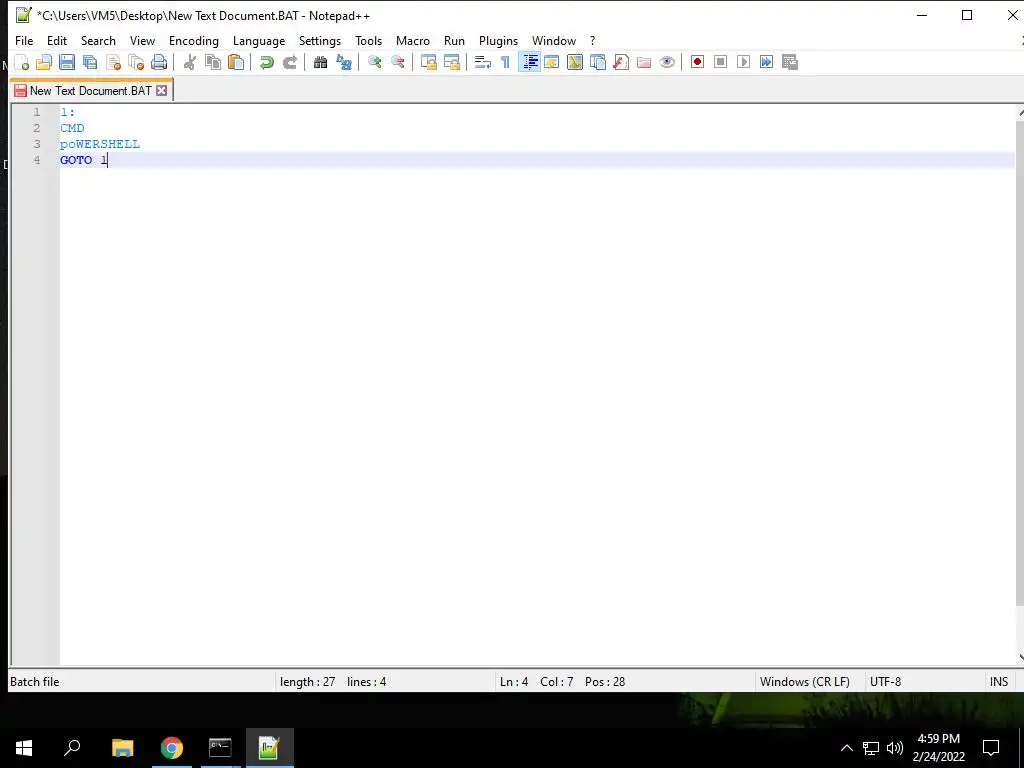
Task: Open the Encoding menu
Action: (x=193, y=40)
